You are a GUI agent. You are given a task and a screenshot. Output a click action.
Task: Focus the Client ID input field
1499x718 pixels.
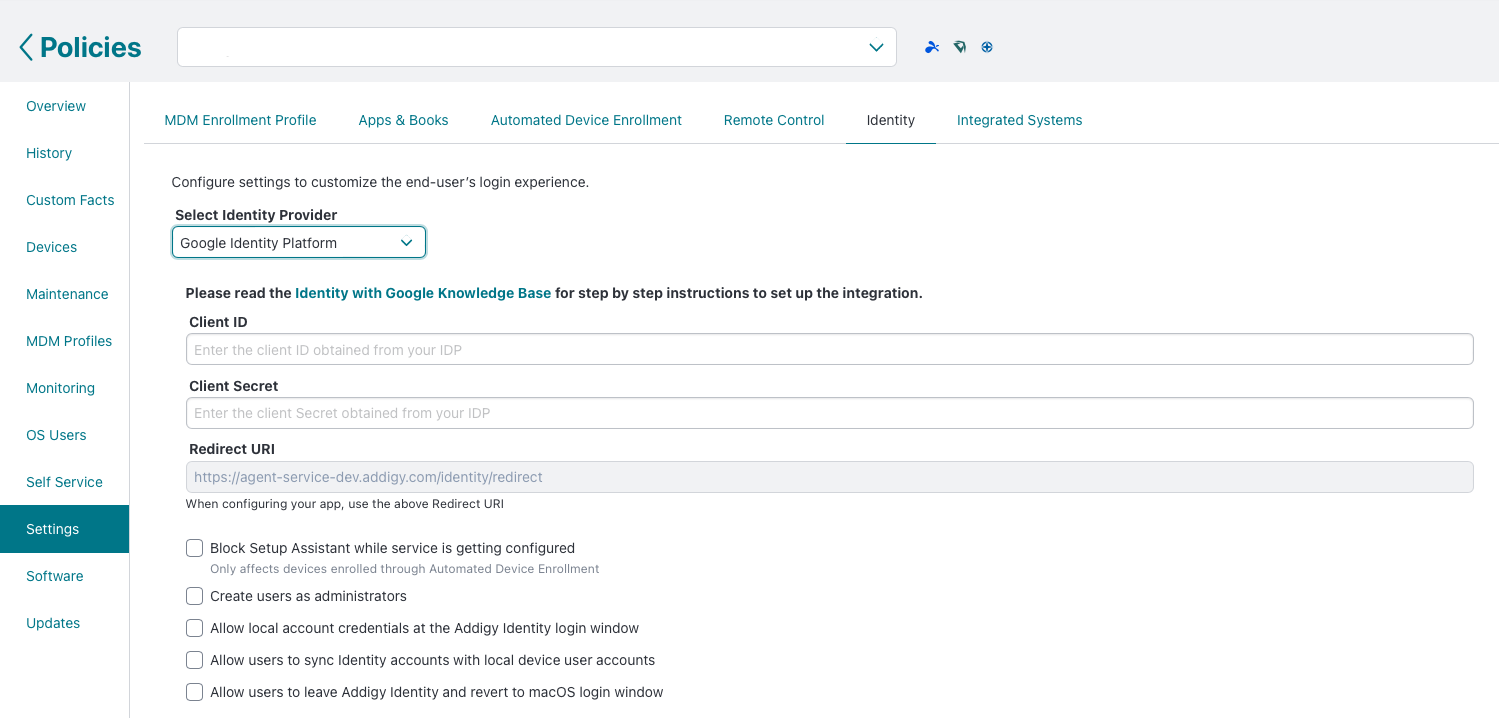829,349
